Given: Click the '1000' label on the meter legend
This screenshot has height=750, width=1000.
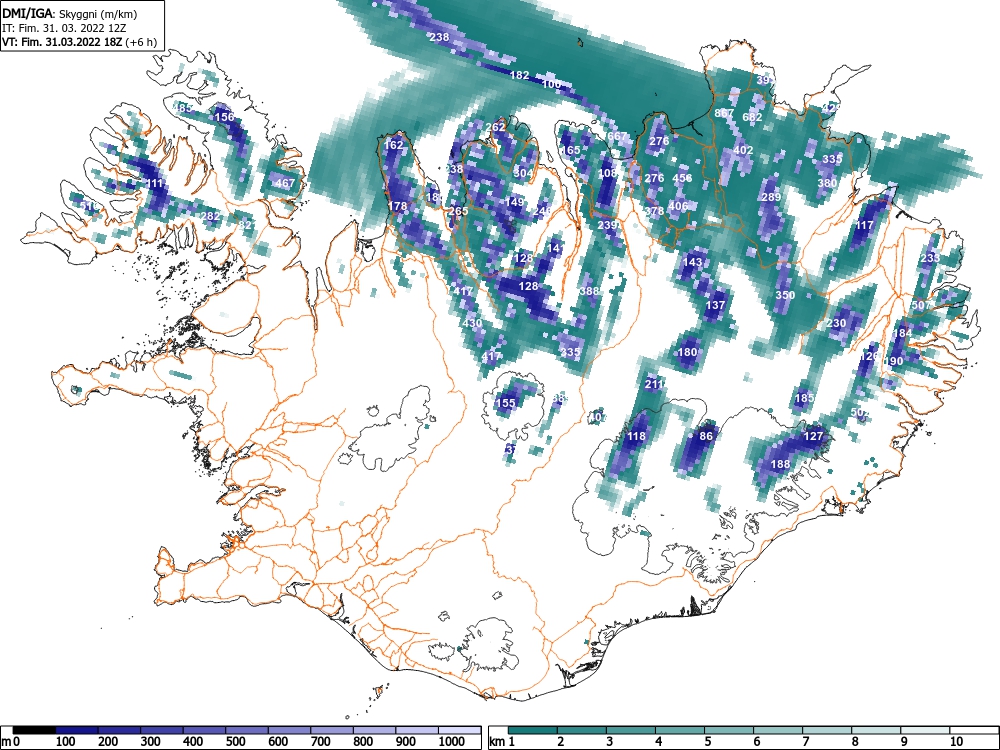Looking at the screenshot, I should coord(452,742).
